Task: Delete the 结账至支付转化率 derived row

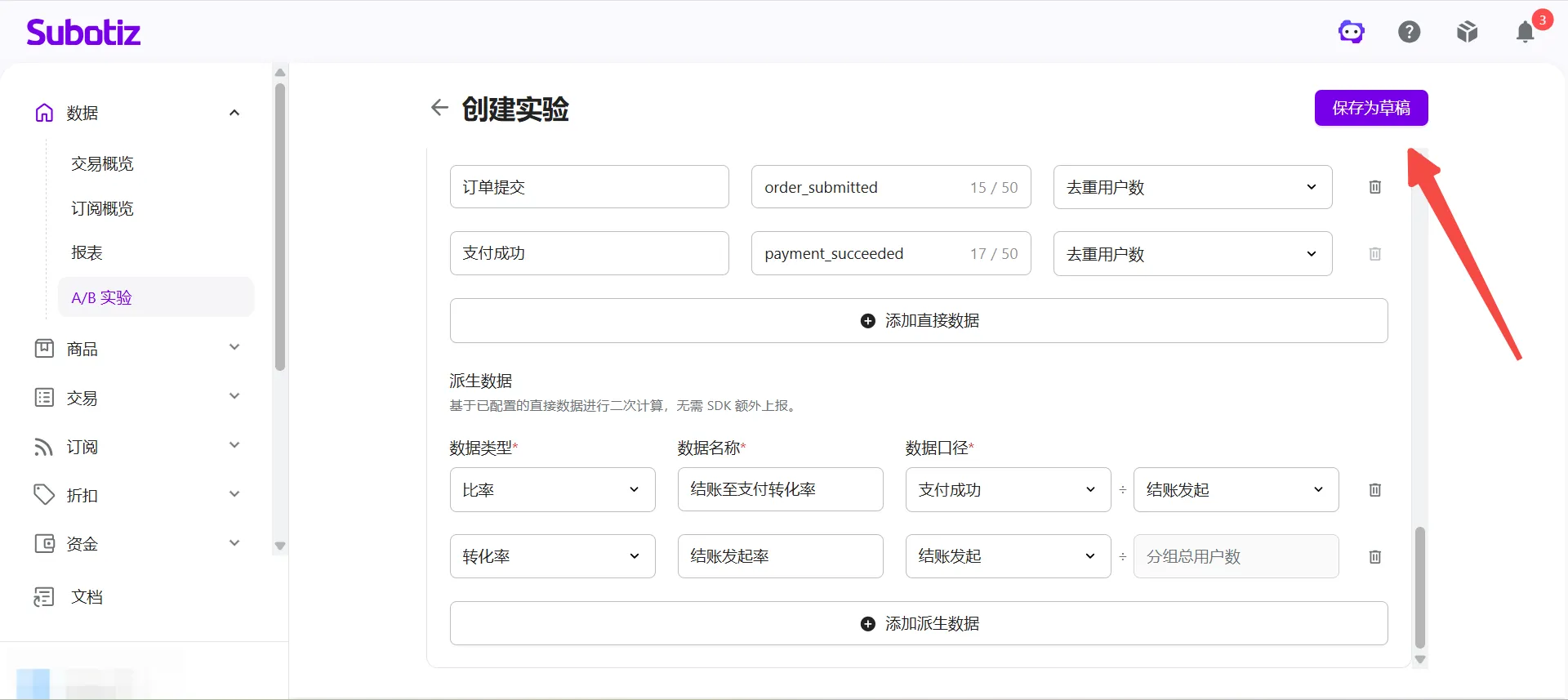Action: 1375,490
